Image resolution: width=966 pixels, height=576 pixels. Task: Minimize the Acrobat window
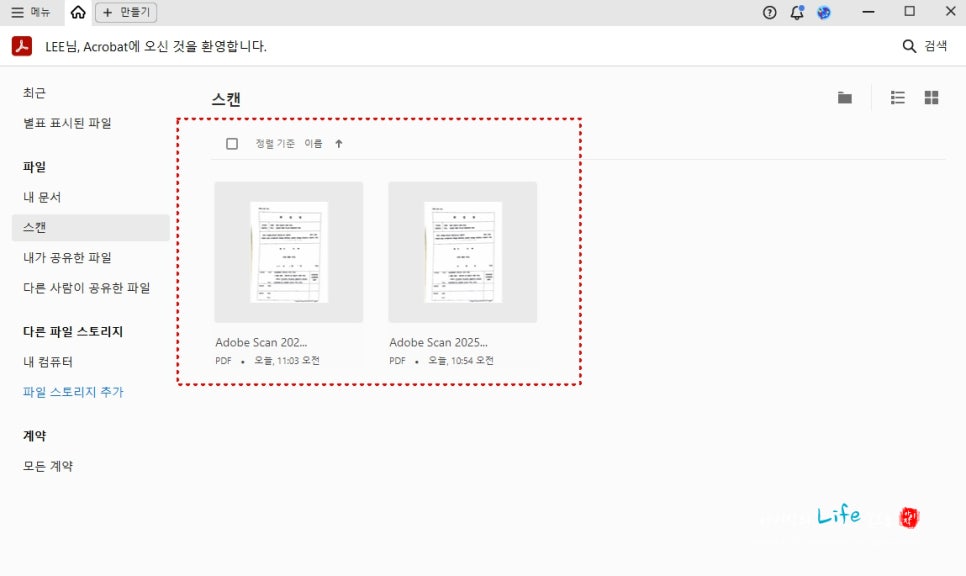tap(869, 12)
